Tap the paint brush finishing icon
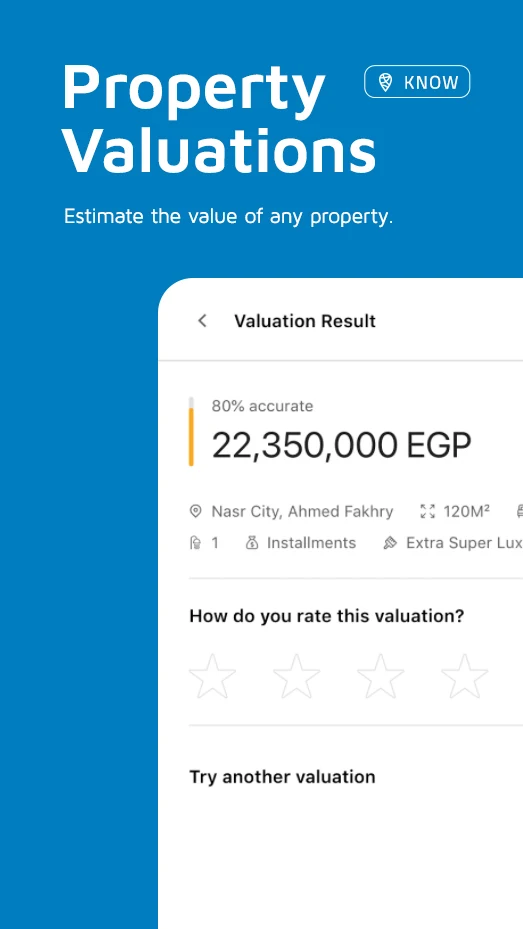This screenshot has width=523, height=929. click(390, 543)
